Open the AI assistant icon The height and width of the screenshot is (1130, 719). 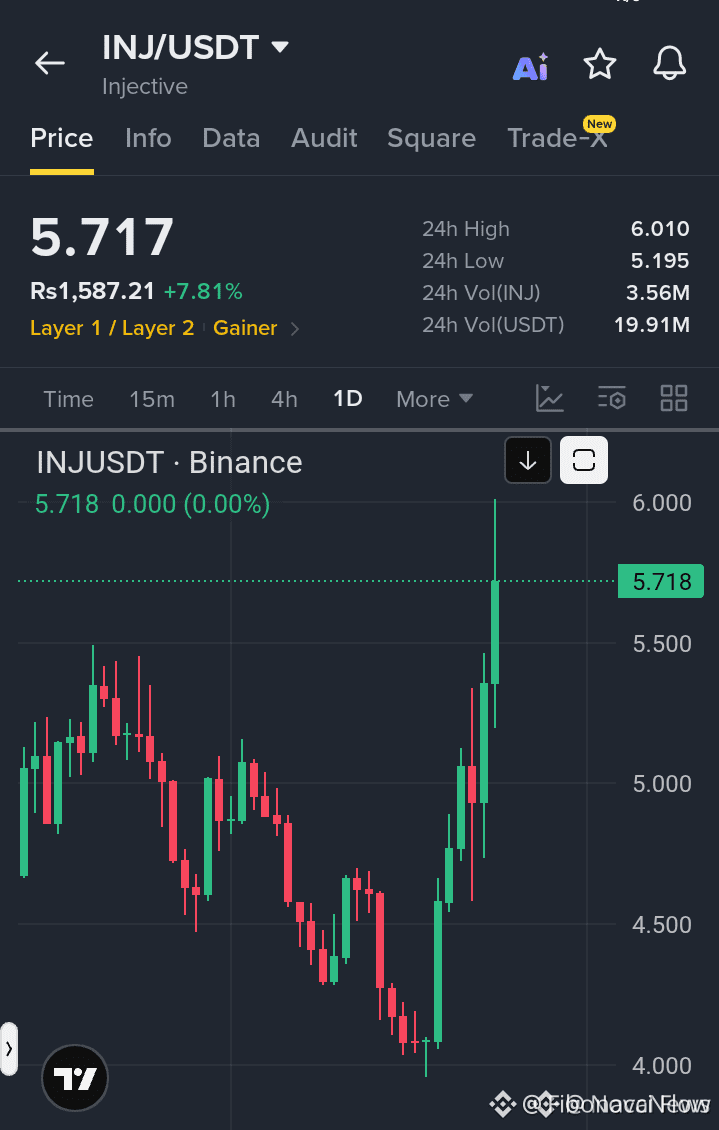pyautogui.click(x=531, y=66)
